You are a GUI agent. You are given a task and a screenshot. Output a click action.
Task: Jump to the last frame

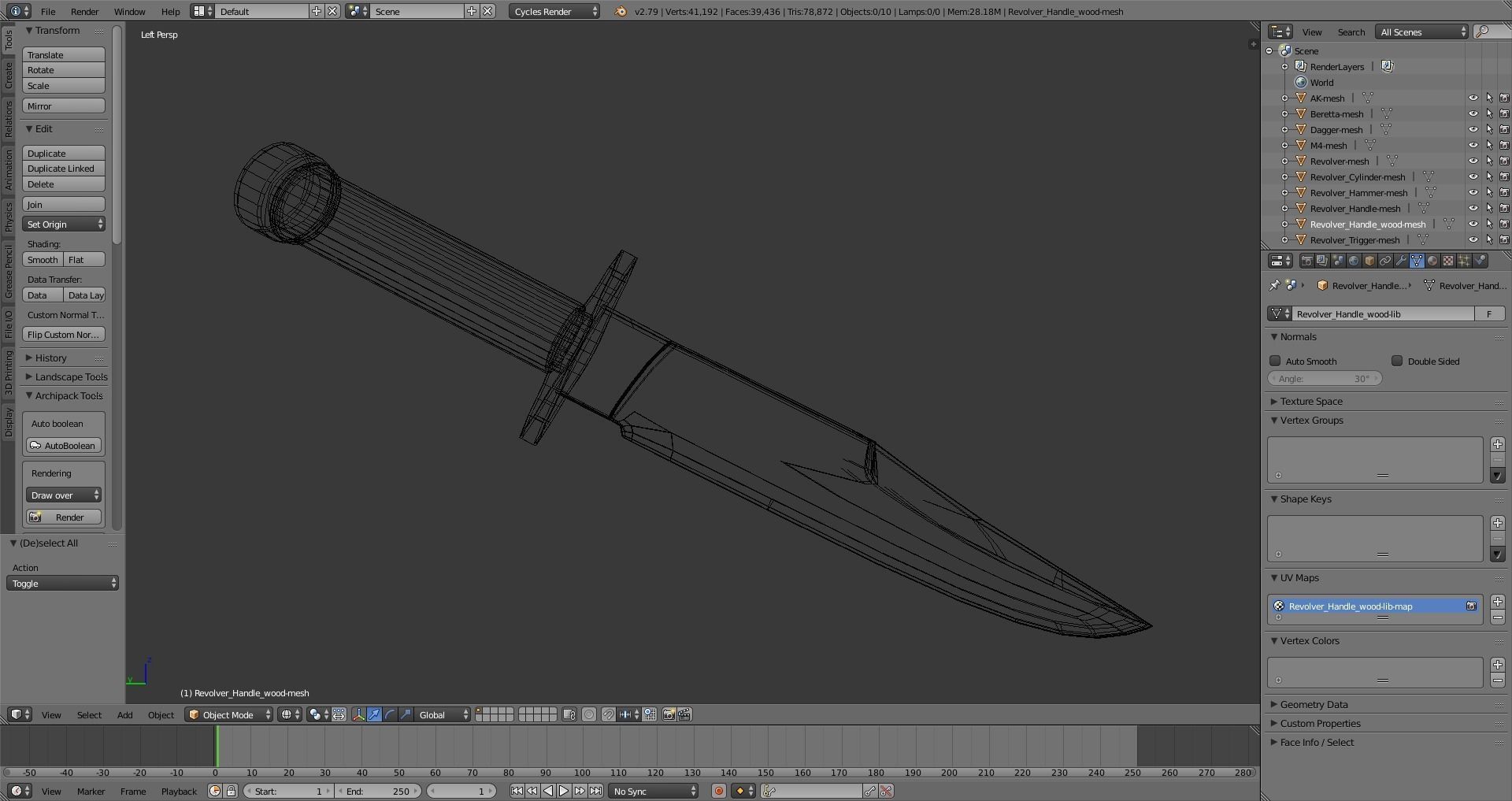596,791
